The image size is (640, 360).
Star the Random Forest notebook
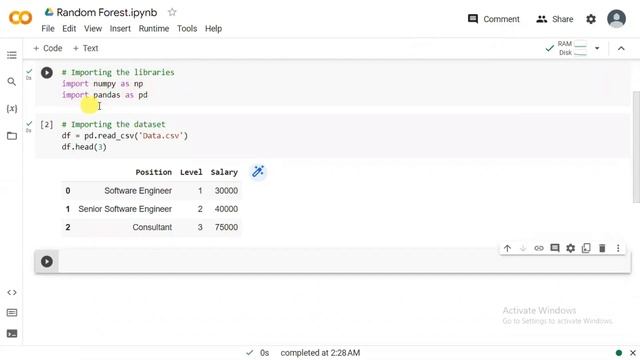(x=172, y=12)
